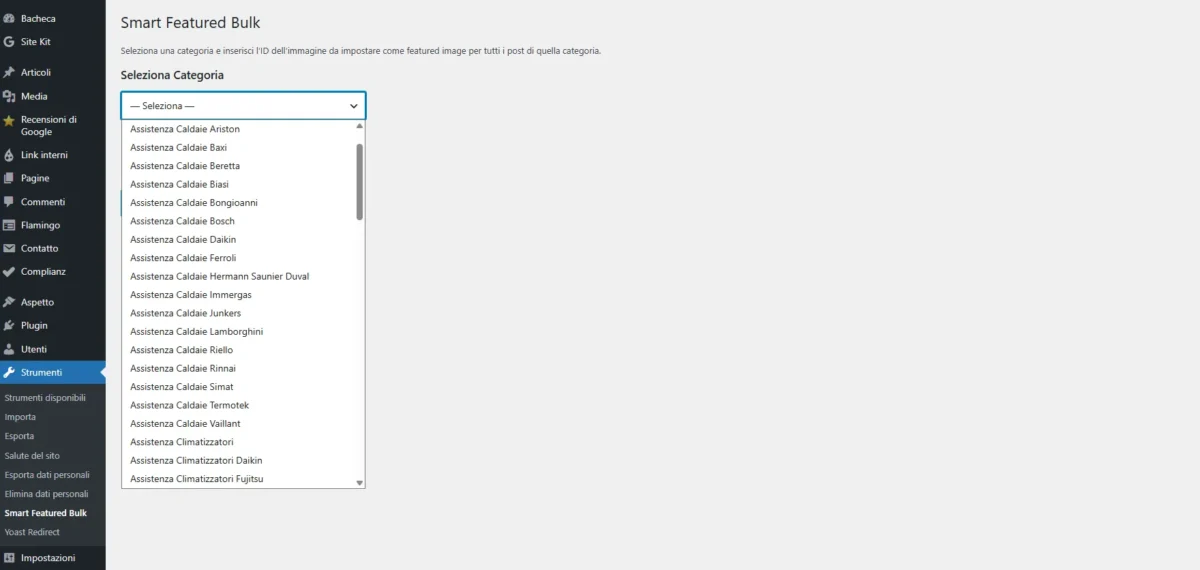1200x570 pixels.
Task: Click the dropdown list scrollbar thumb
Action: (x=360, y=182)
